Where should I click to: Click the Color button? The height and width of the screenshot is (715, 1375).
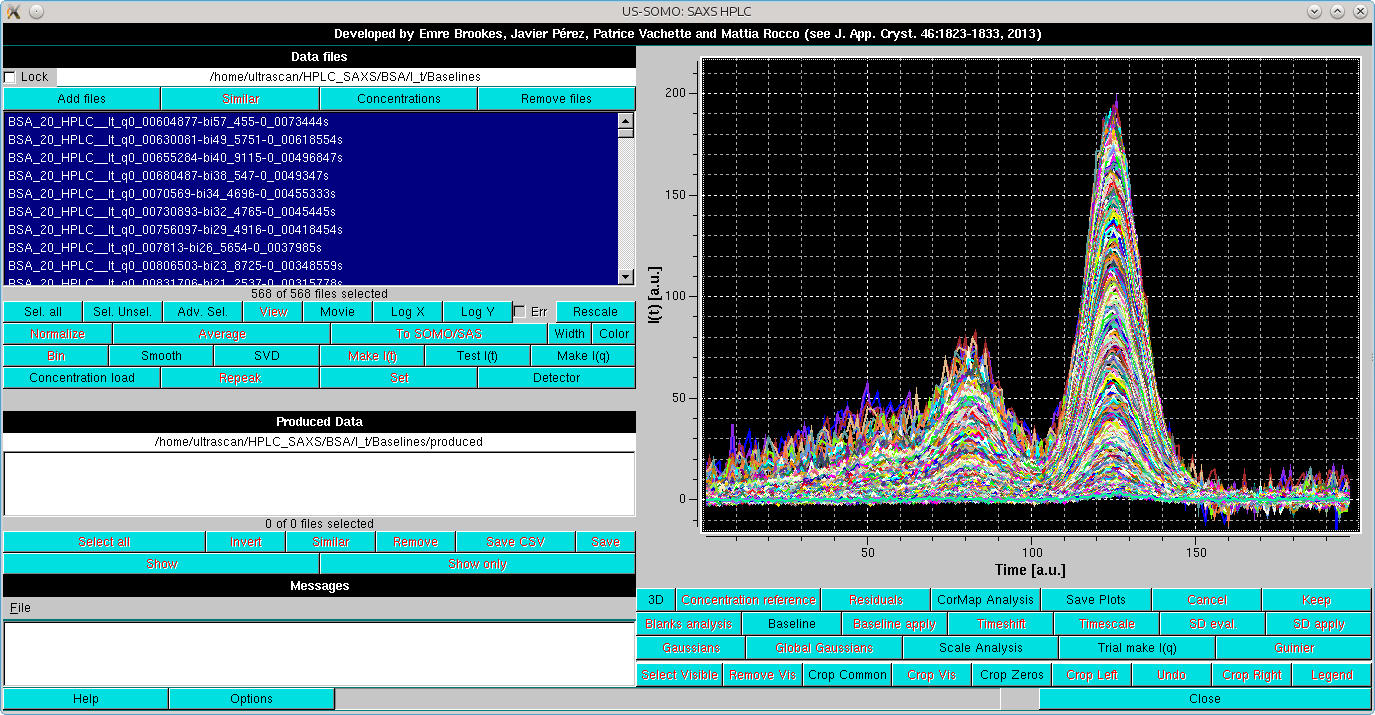coord(614,334)
